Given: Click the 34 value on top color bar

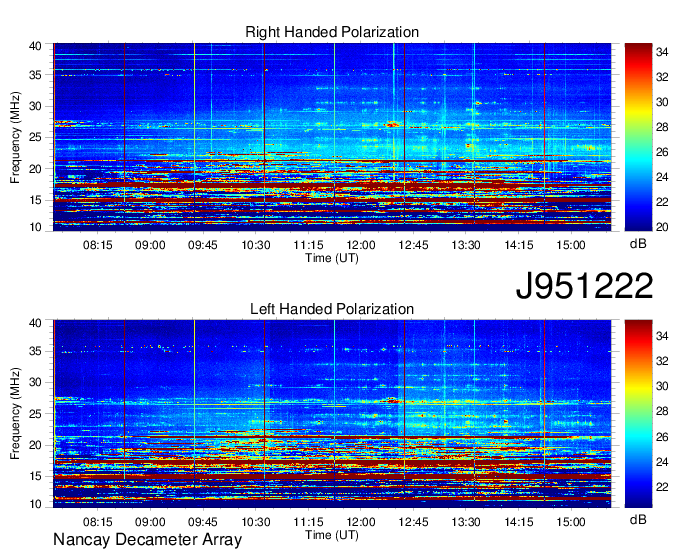Looking at the screenshot, I should [x=662, y=52].
